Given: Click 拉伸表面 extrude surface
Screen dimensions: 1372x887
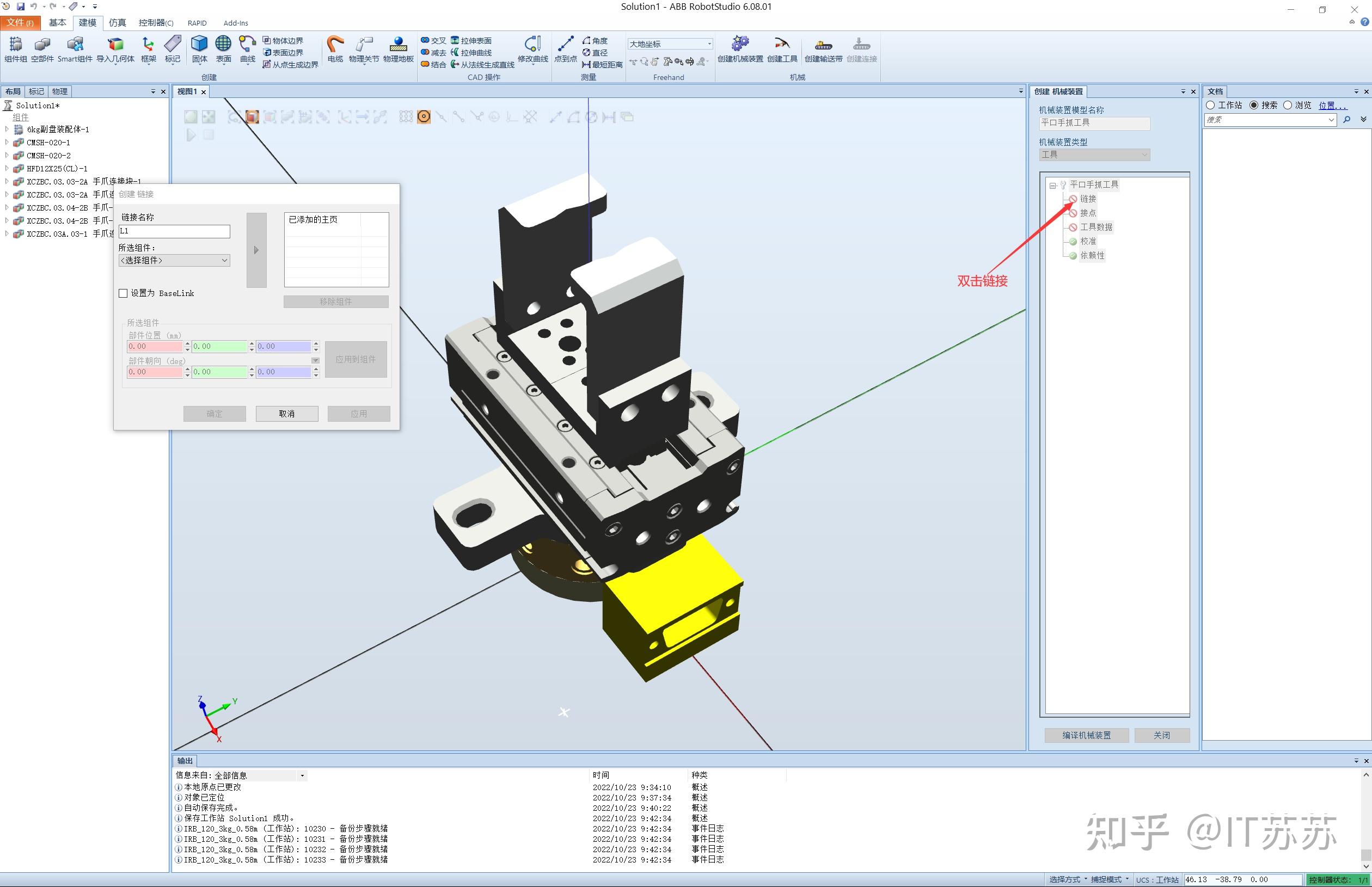Looking at the screenshot, I should point(471,40).
